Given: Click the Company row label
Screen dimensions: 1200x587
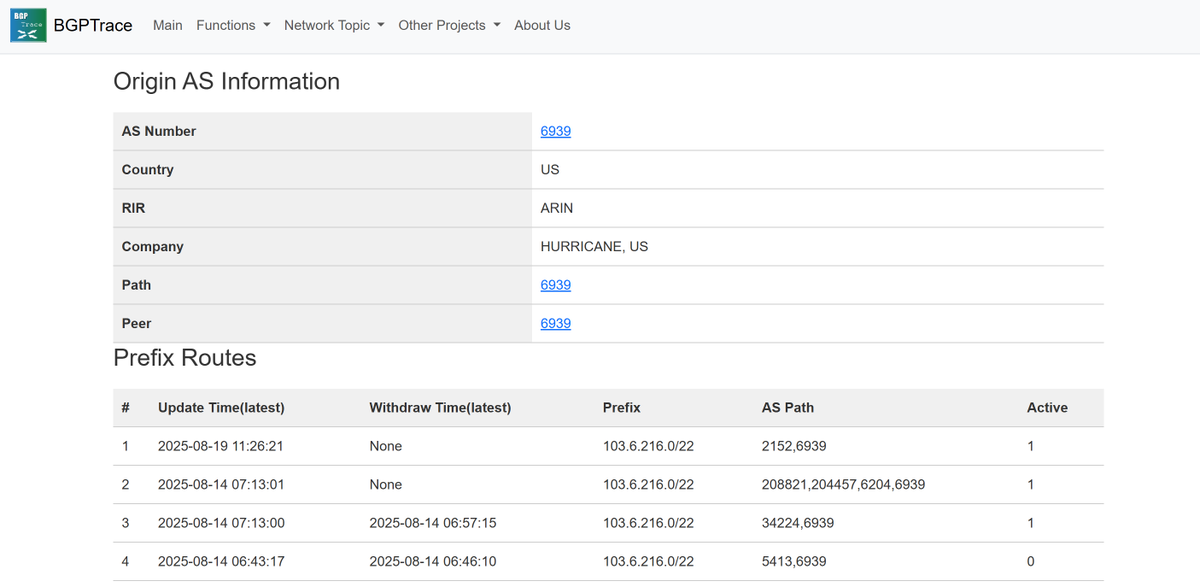Looking at the screenshot, I should pos(153,246).
